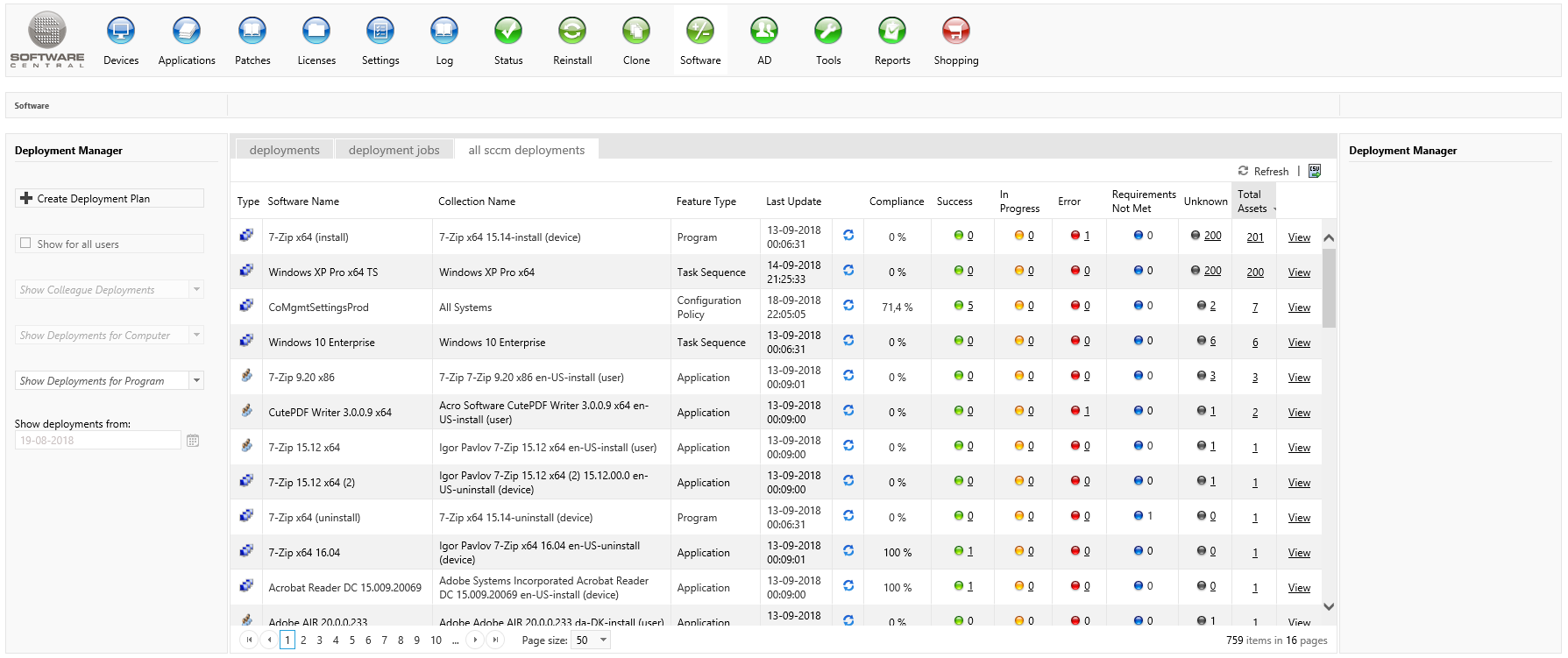Export the grid with the CSV icon
Image resolution: width=1568 pixels, height=658 pixels.
click(x=1315, y=171)
